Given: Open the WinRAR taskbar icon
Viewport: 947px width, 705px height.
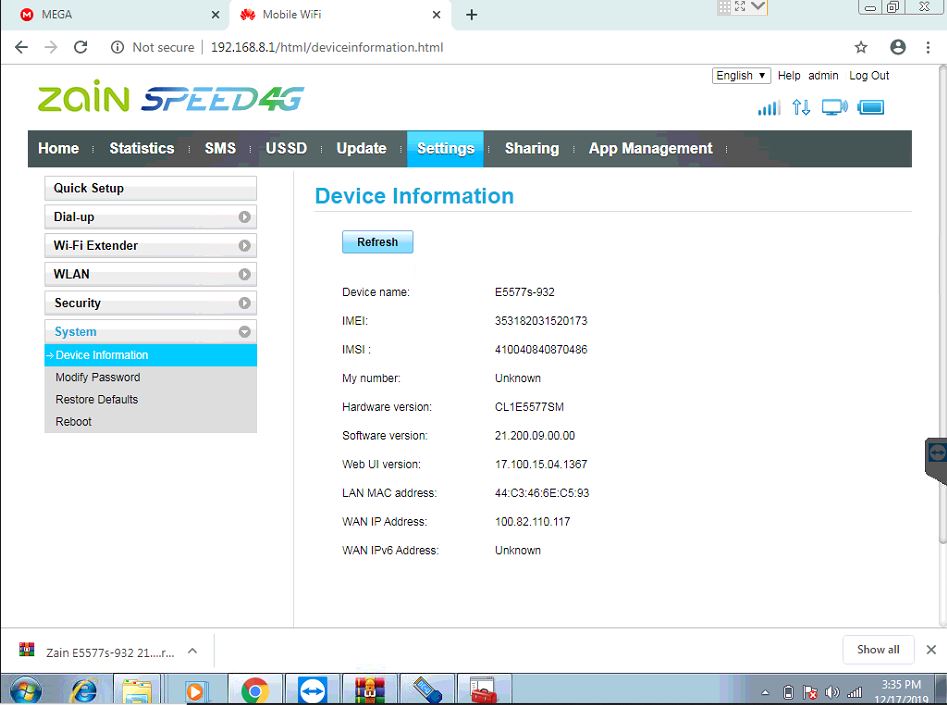Looking at the screenshot, I should click(370, 691).
